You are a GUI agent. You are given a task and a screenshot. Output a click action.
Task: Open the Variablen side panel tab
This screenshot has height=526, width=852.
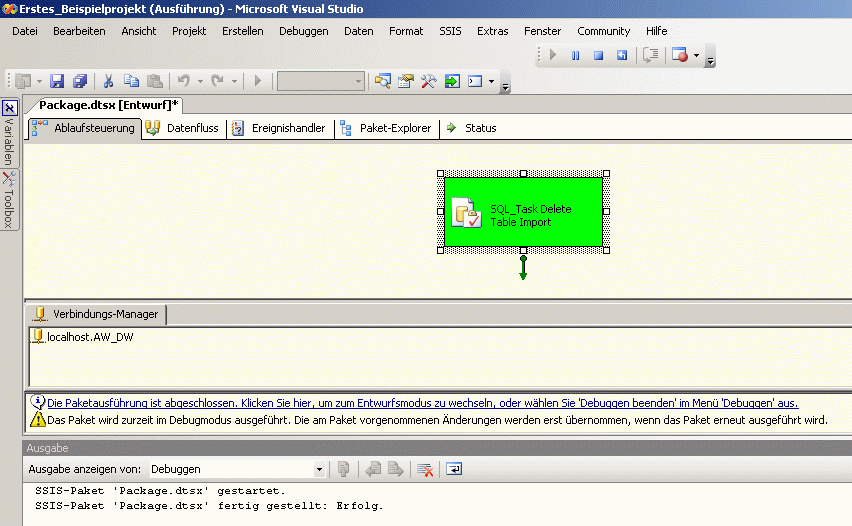coord(10,133)
